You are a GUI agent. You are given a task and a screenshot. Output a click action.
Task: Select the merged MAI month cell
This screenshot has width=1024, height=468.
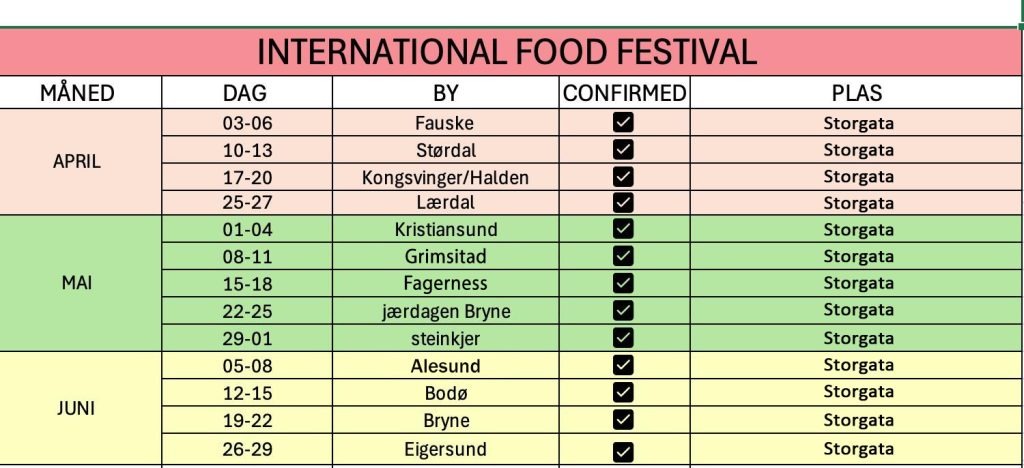(80, 283)
